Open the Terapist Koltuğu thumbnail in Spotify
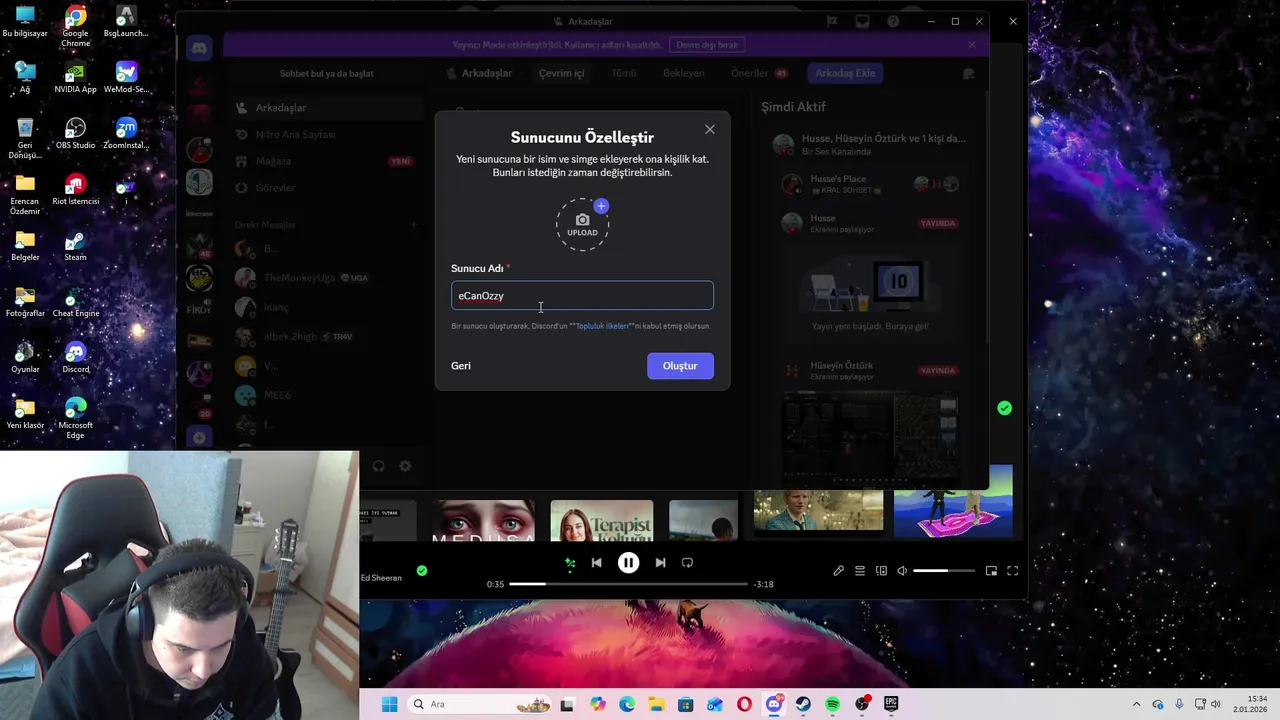The width and height of the screenshot is (1280, 720). pyautogui.click(x=602, y=520)
